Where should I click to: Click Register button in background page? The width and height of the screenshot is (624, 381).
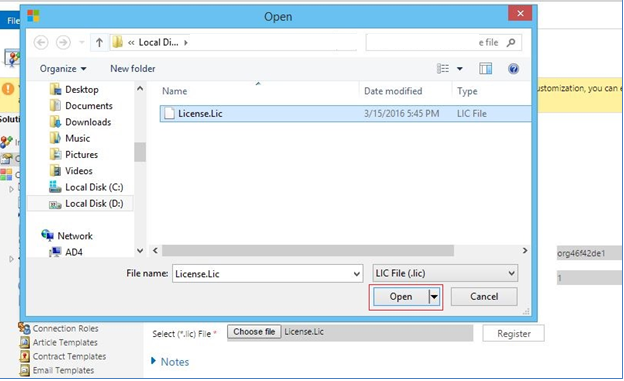pyautogui.click(x=513, y=334)
